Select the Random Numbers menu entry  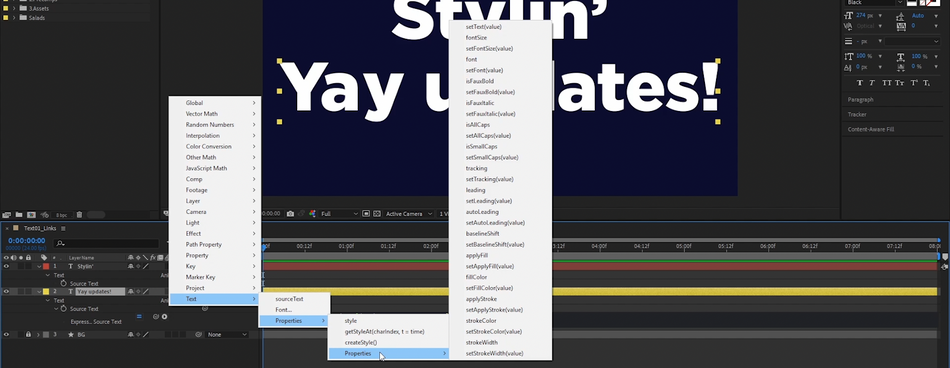click(215, 125)
